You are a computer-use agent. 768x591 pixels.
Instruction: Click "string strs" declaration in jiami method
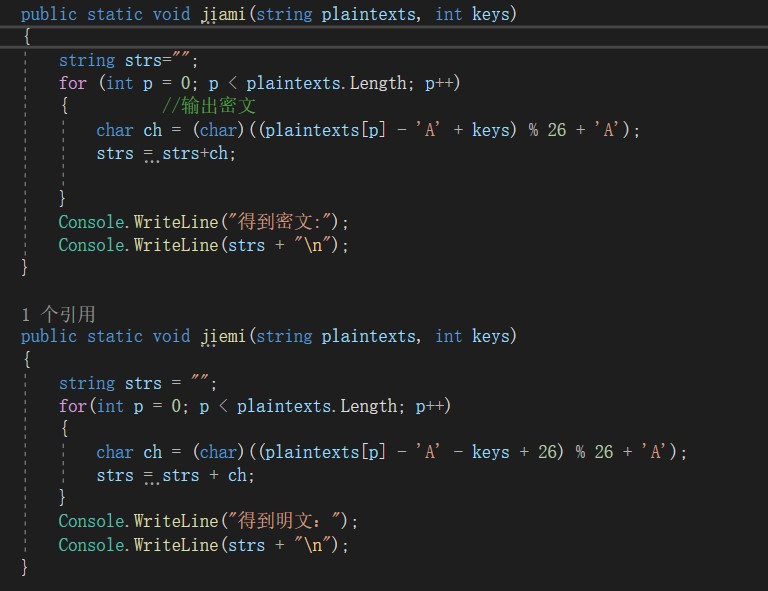point(110,60)
